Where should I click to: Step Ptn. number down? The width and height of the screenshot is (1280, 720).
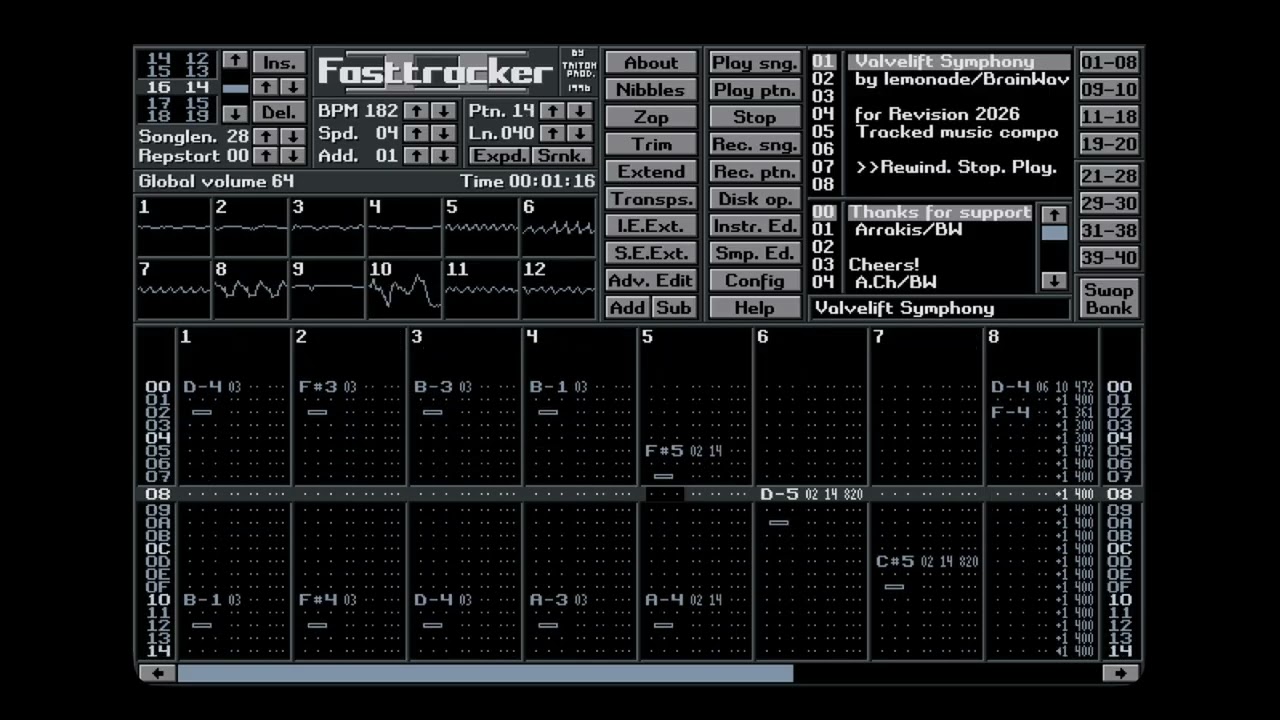pyautogui.click(x=580, y=111)
